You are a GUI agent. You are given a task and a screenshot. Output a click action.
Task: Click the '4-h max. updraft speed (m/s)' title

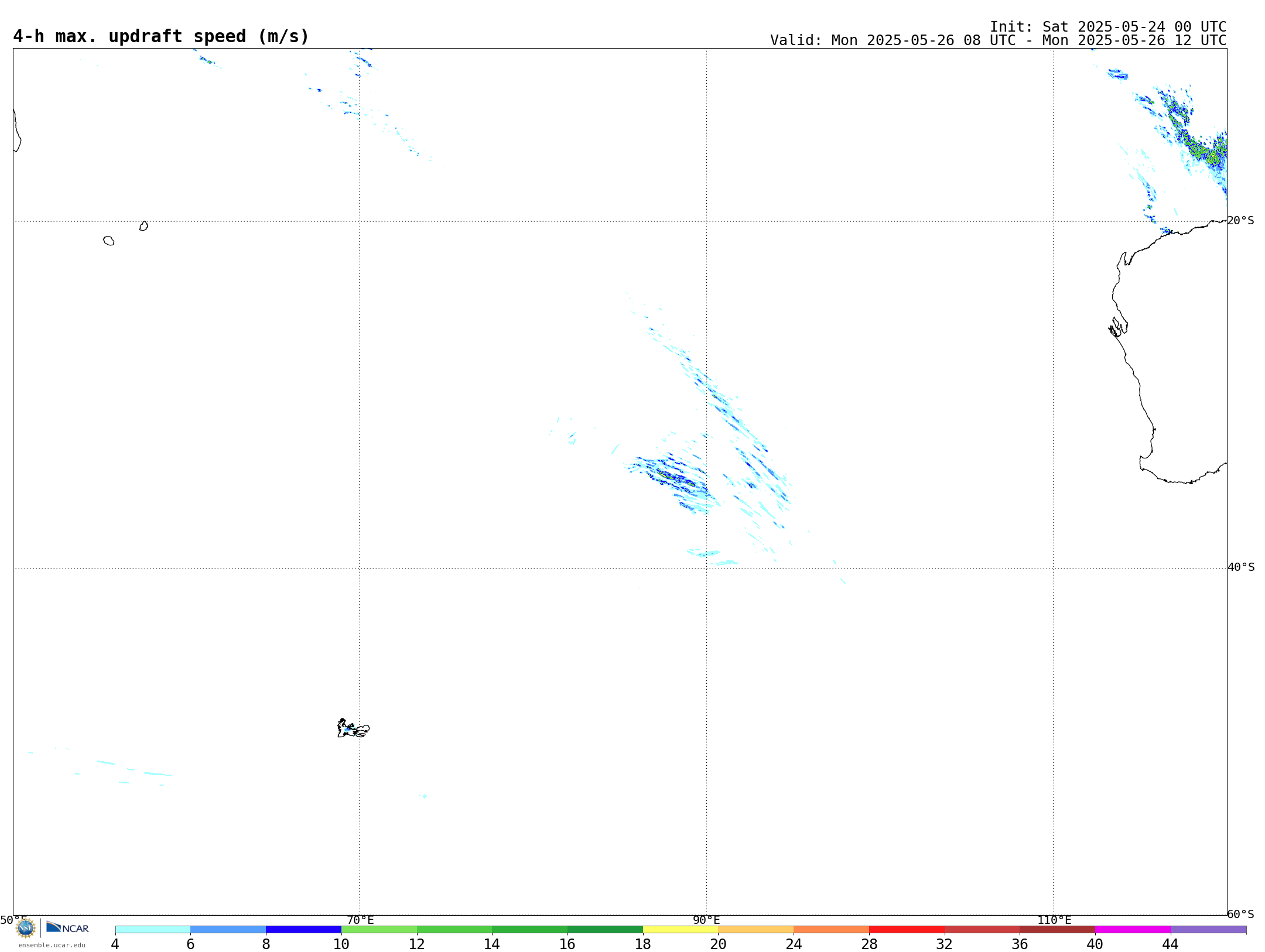coord(161,36)
